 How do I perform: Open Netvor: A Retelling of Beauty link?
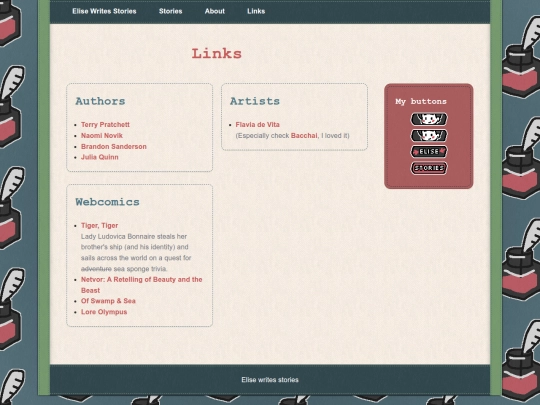pos(142,285)
